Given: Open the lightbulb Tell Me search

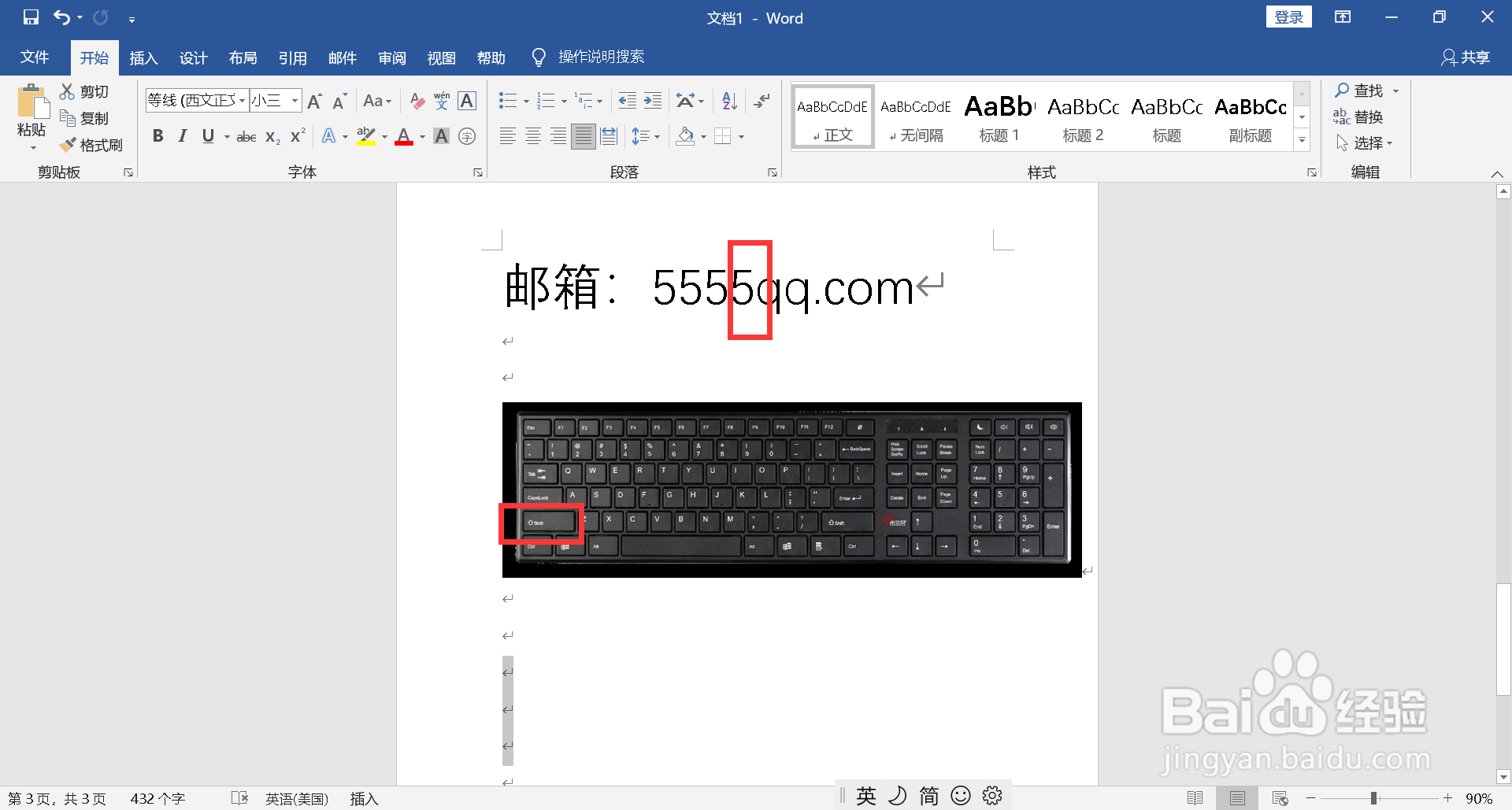Looking at the screenshot, I should (539, 57).
